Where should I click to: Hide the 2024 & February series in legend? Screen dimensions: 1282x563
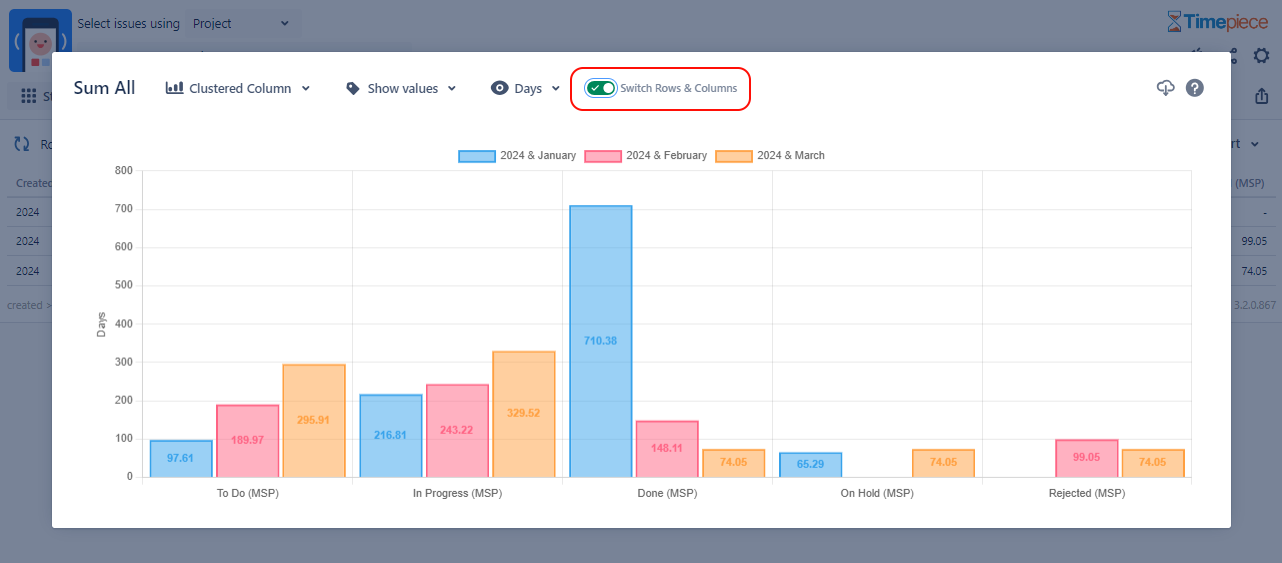[x=645, y=156]
